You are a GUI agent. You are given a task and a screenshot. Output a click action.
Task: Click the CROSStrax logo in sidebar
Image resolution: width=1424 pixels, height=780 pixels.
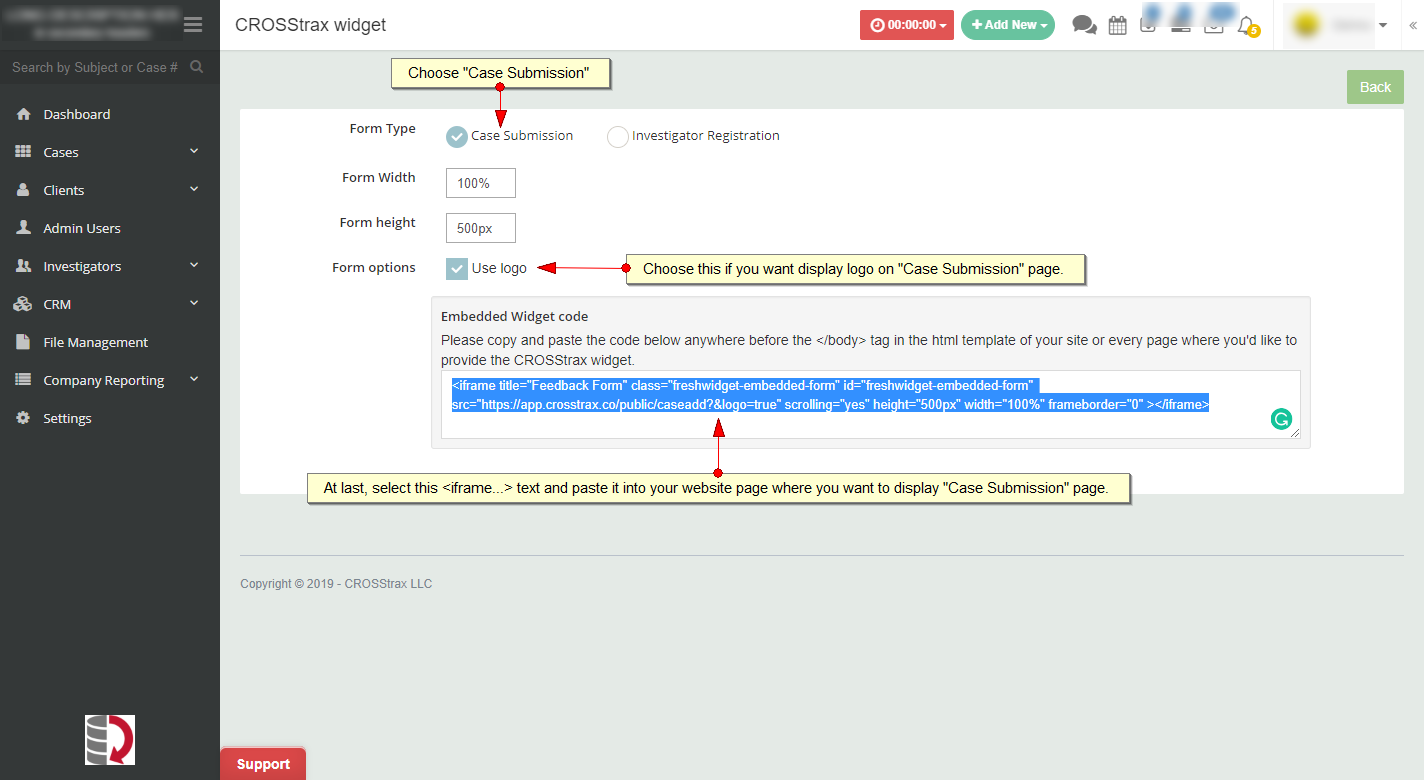(x=110, y=740)
